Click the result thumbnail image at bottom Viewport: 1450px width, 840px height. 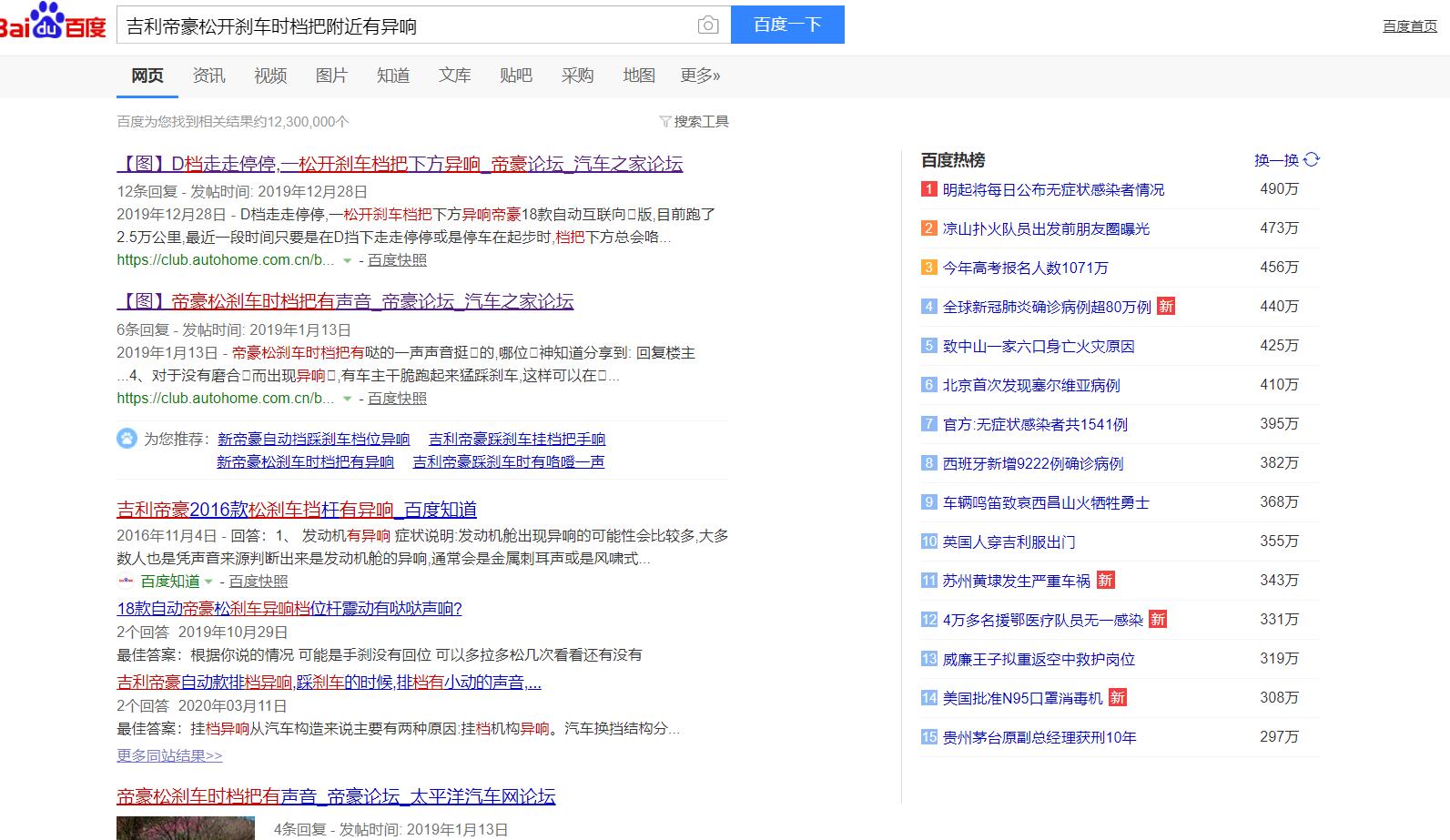[188, 827]
